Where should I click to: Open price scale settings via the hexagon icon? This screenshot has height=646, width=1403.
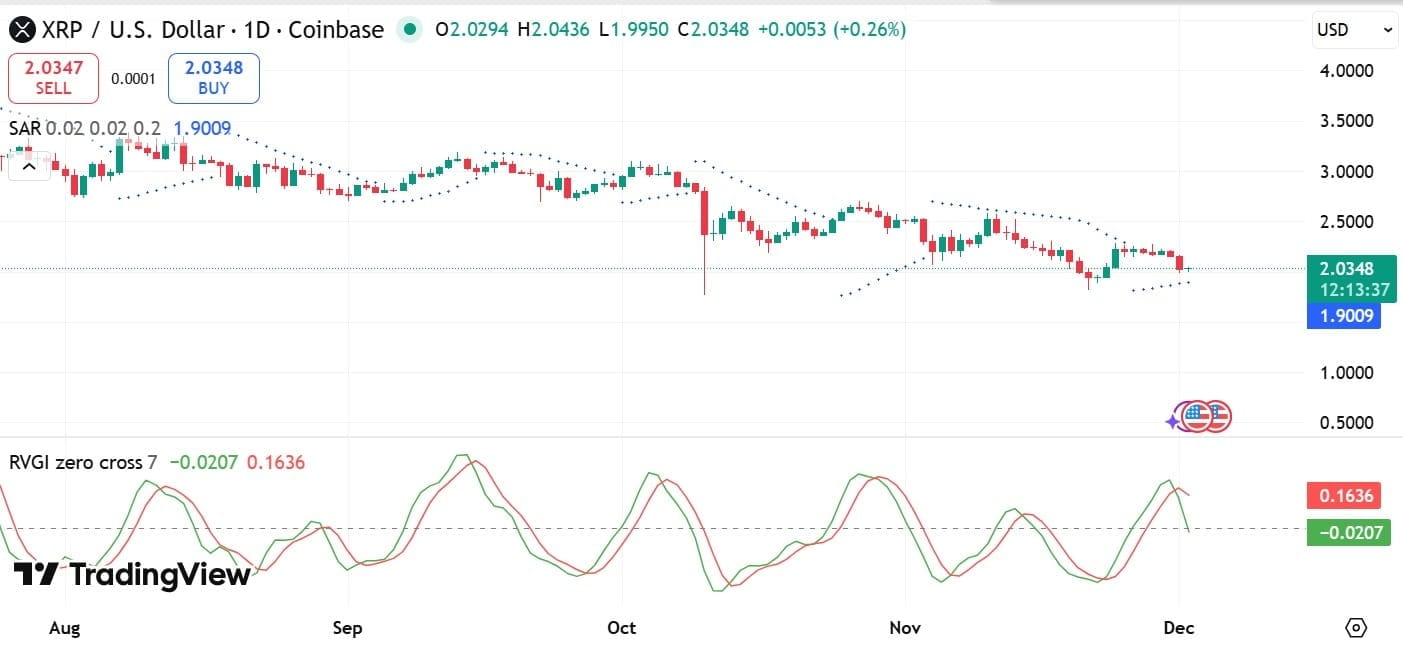click(x=1357, y=627)
